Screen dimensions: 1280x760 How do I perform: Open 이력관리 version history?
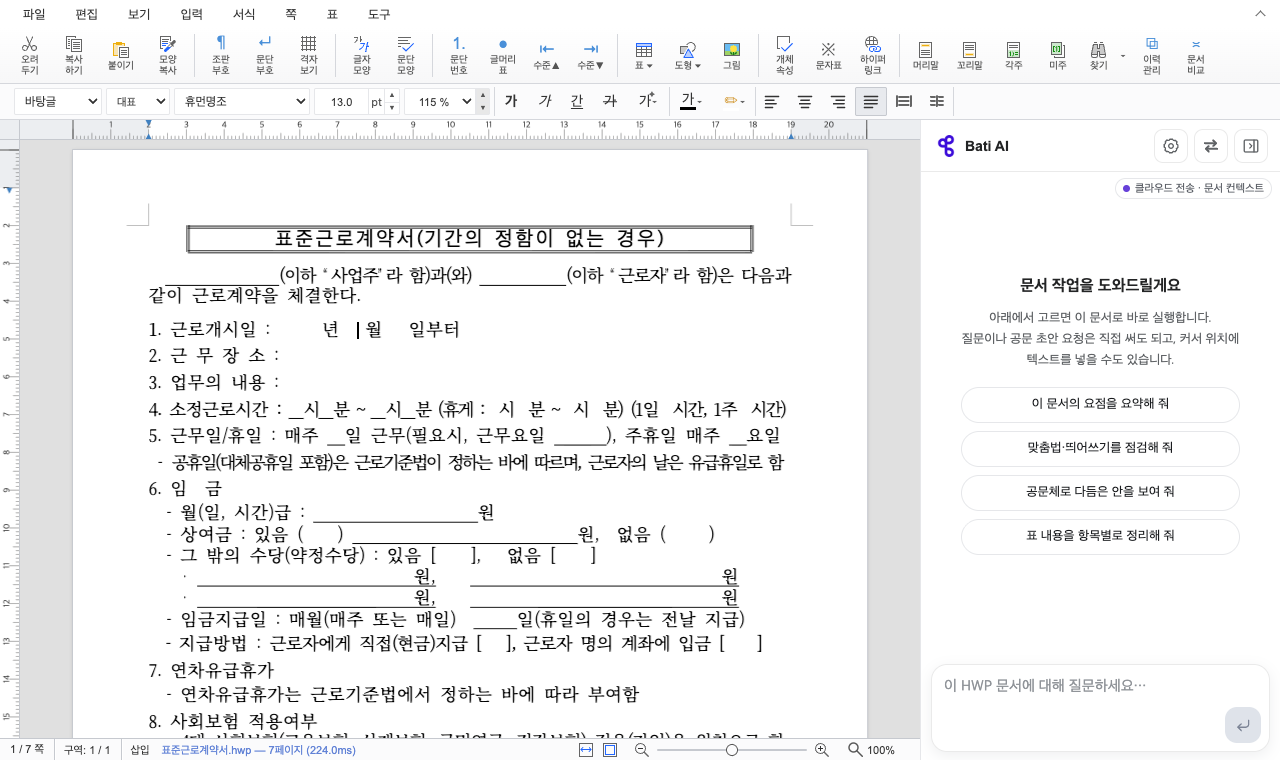click(x=1152, y=56)
